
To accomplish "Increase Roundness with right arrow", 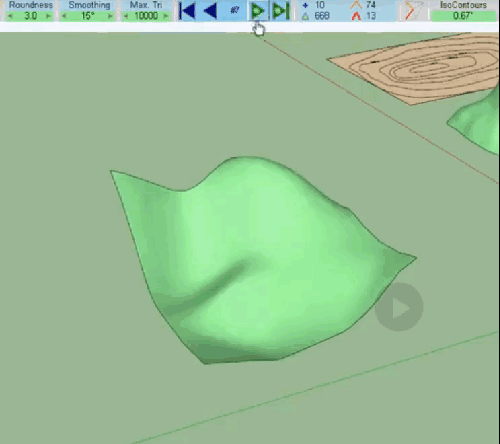I will point(49,16).
